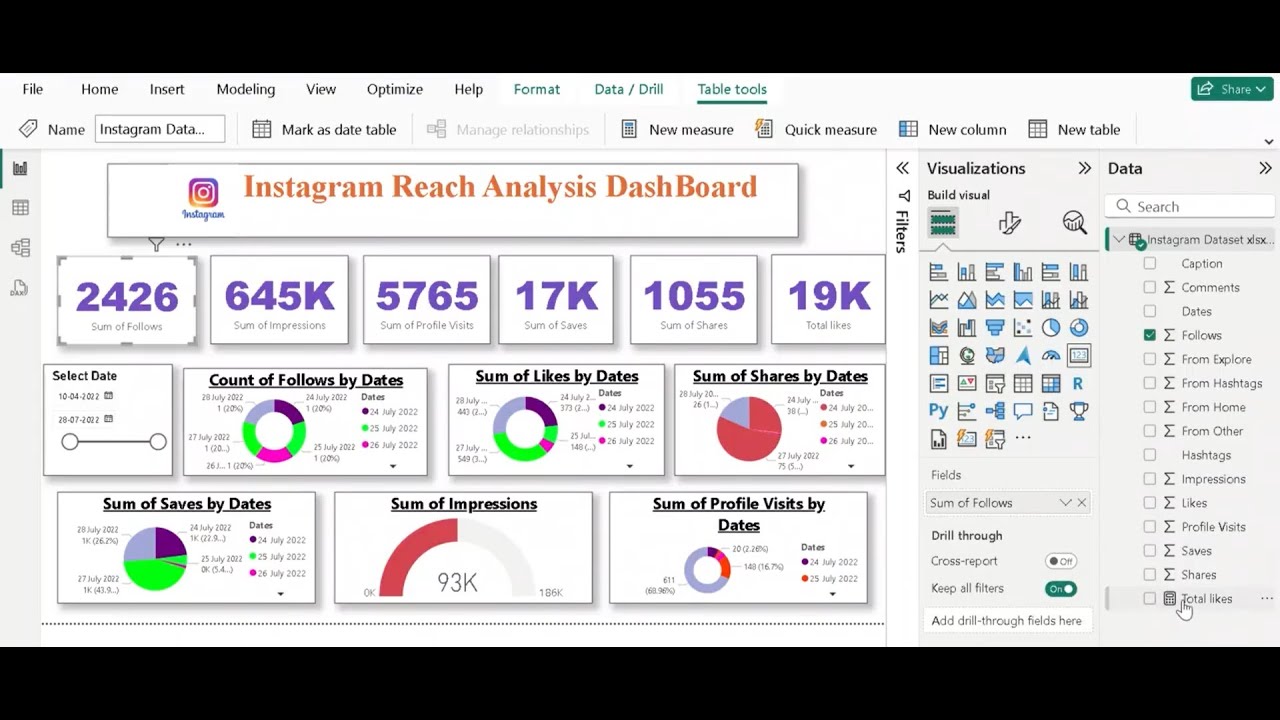Switch to the Data / Drill tab
This screenshot has height=720, width=1280.
pyautogui.click(x=629, y=89)
